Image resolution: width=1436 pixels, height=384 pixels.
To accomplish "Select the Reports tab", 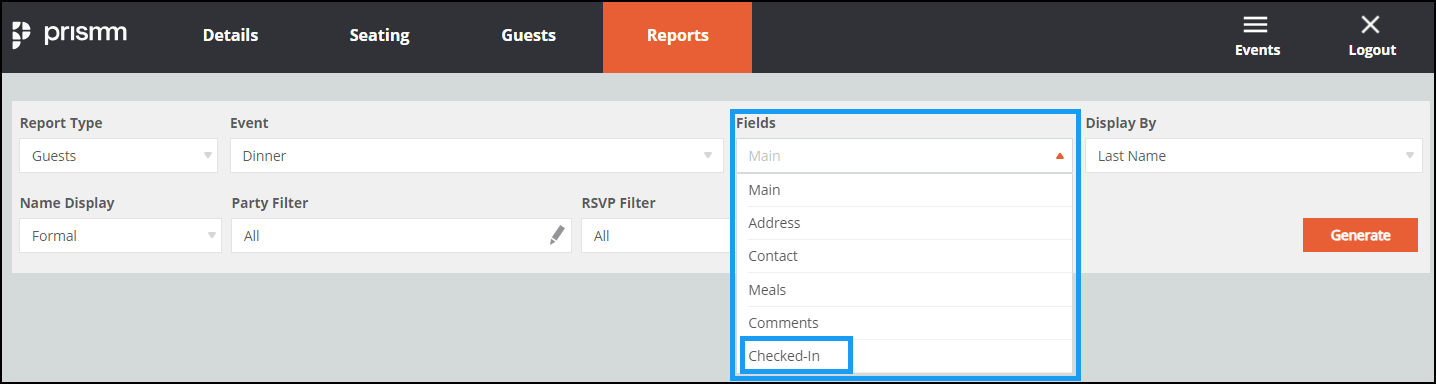I will click(x=677, y=36).
